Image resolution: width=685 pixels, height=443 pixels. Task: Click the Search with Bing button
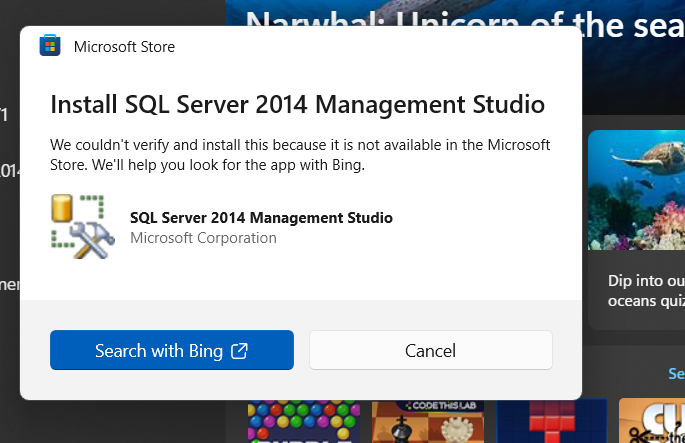click(171, 350)
